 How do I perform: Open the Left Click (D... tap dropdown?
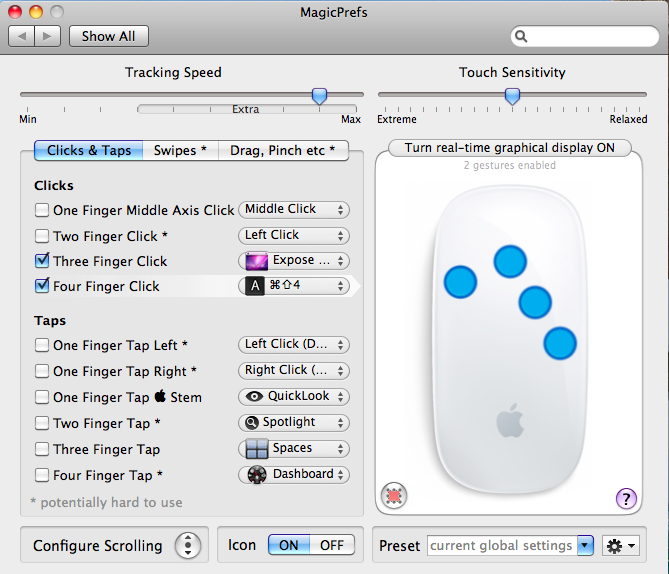(x=294, y=344)
